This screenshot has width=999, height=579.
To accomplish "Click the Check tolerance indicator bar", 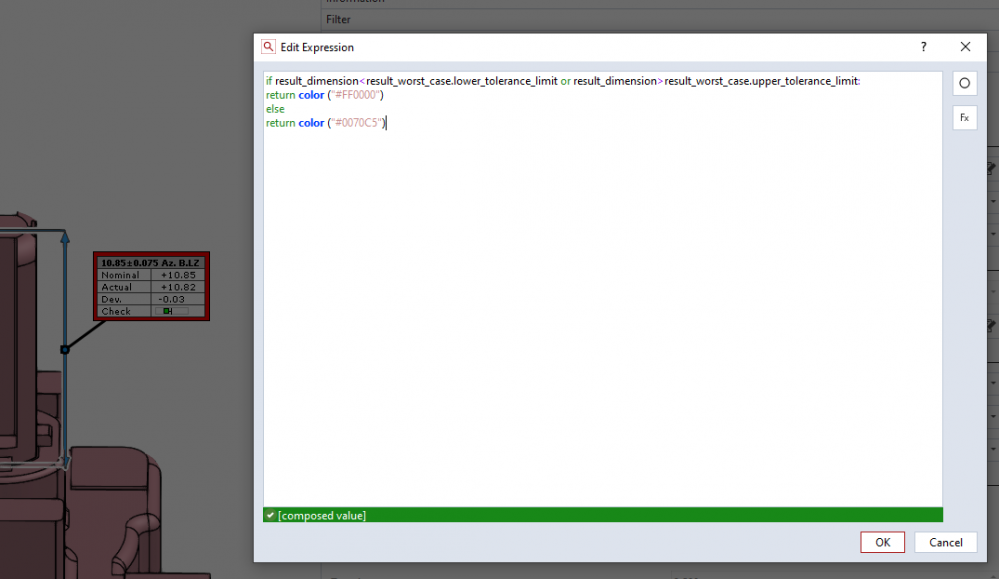I will (175, 311).
